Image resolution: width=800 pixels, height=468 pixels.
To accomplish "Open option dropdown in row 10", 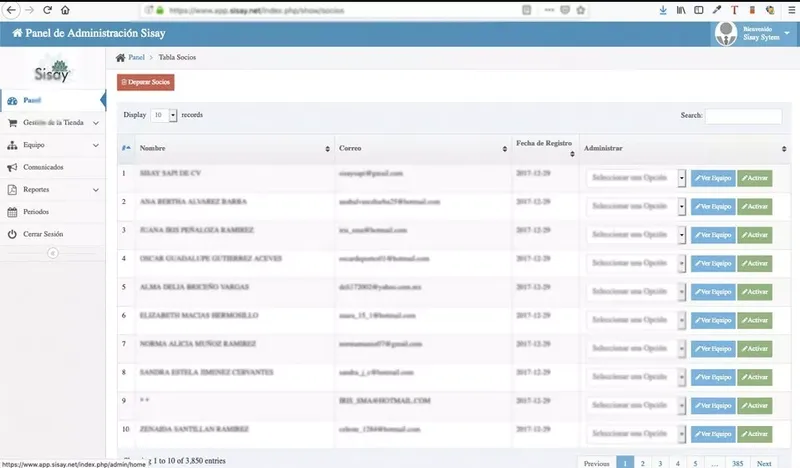I will pos(636,434).
